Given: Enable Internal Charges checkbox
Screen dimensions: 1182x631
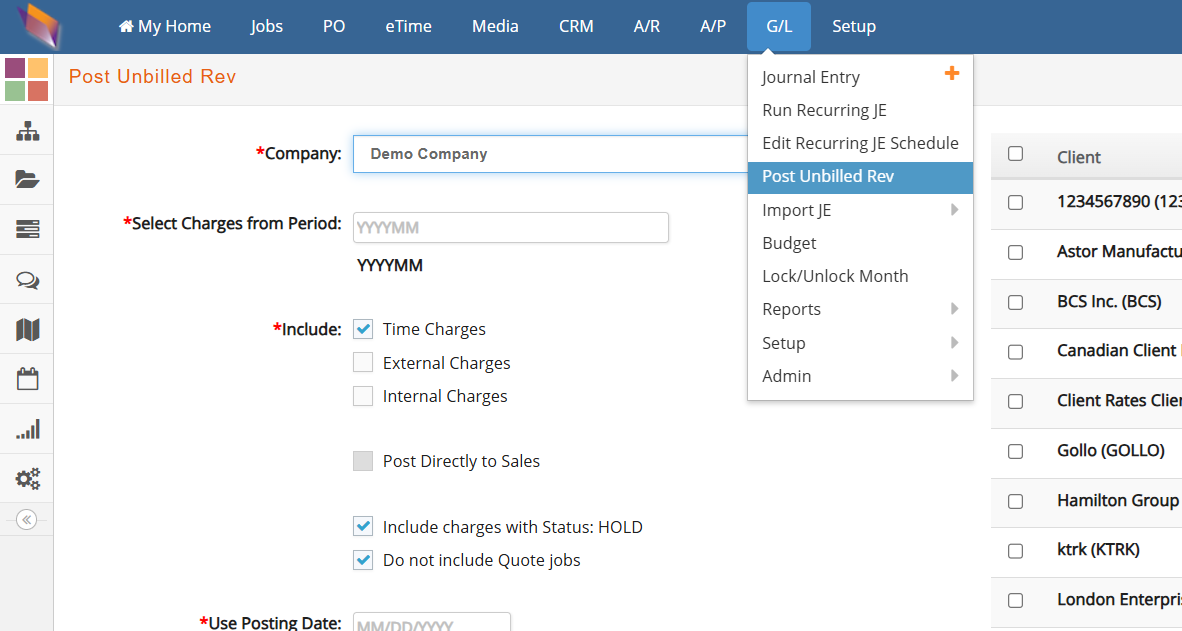Looking at the screenshot, I should tap(363, 396).
